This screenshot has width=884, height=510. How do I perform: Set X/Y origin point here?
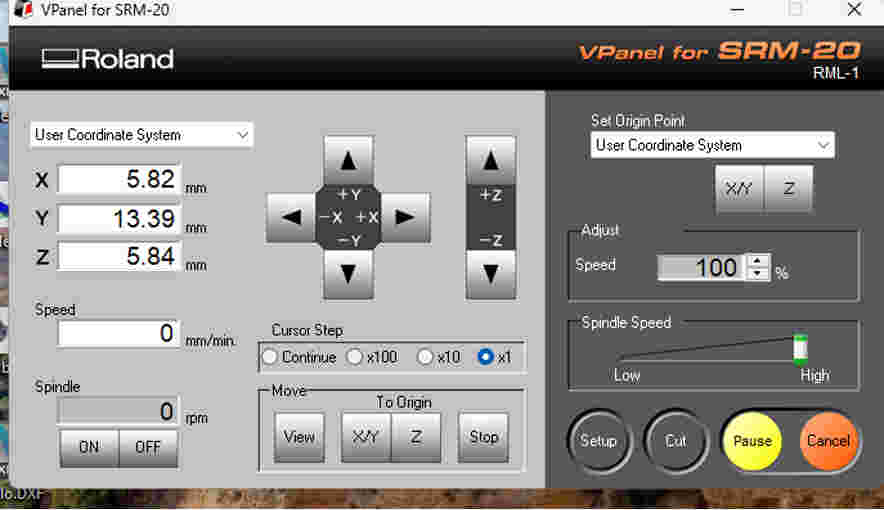(739, 188)
